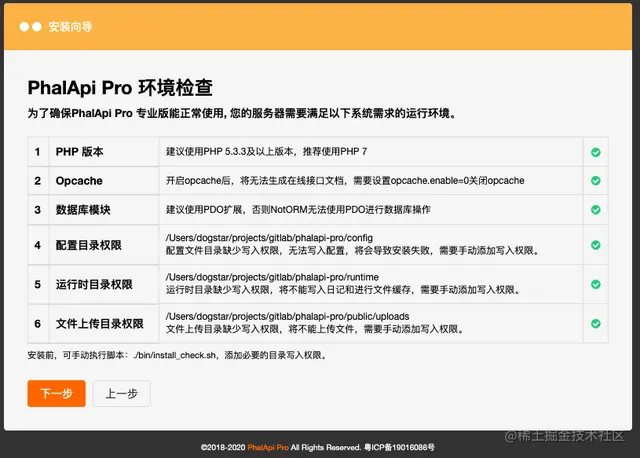The width and height of the screenshot is (640, 458).
Task: Click the PDO扩展 NotORM description text
Action: (x=298, y=209)
